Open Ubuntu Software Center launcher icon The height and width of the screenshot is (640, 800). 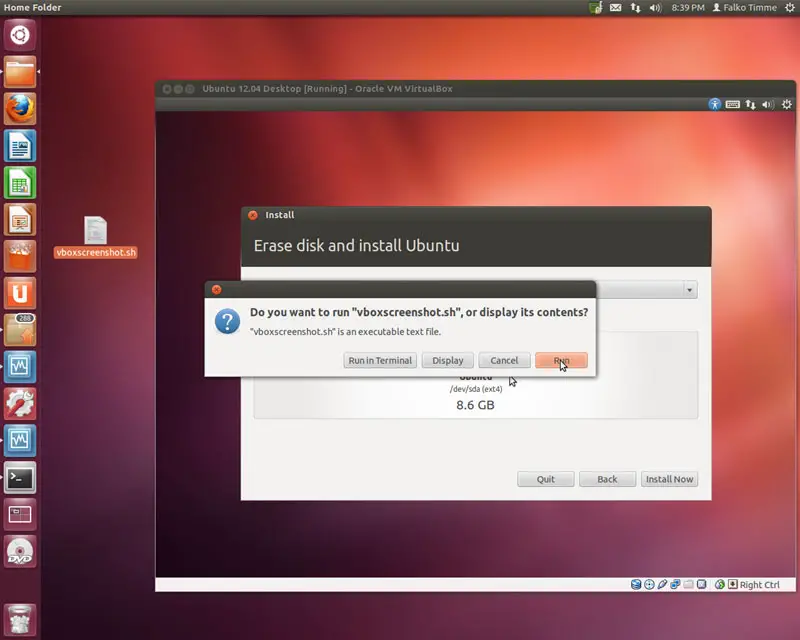click(x=20, y=256)
